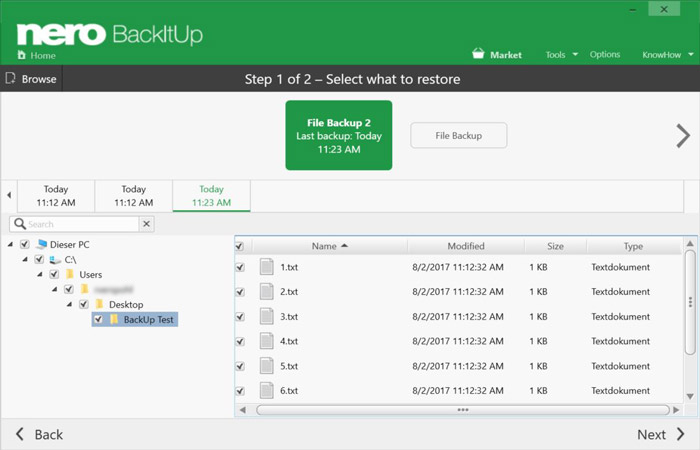Proceed with the Next button
Image resolution: width=700 pixels, height=450 pixels.
[x=661, y=434]
